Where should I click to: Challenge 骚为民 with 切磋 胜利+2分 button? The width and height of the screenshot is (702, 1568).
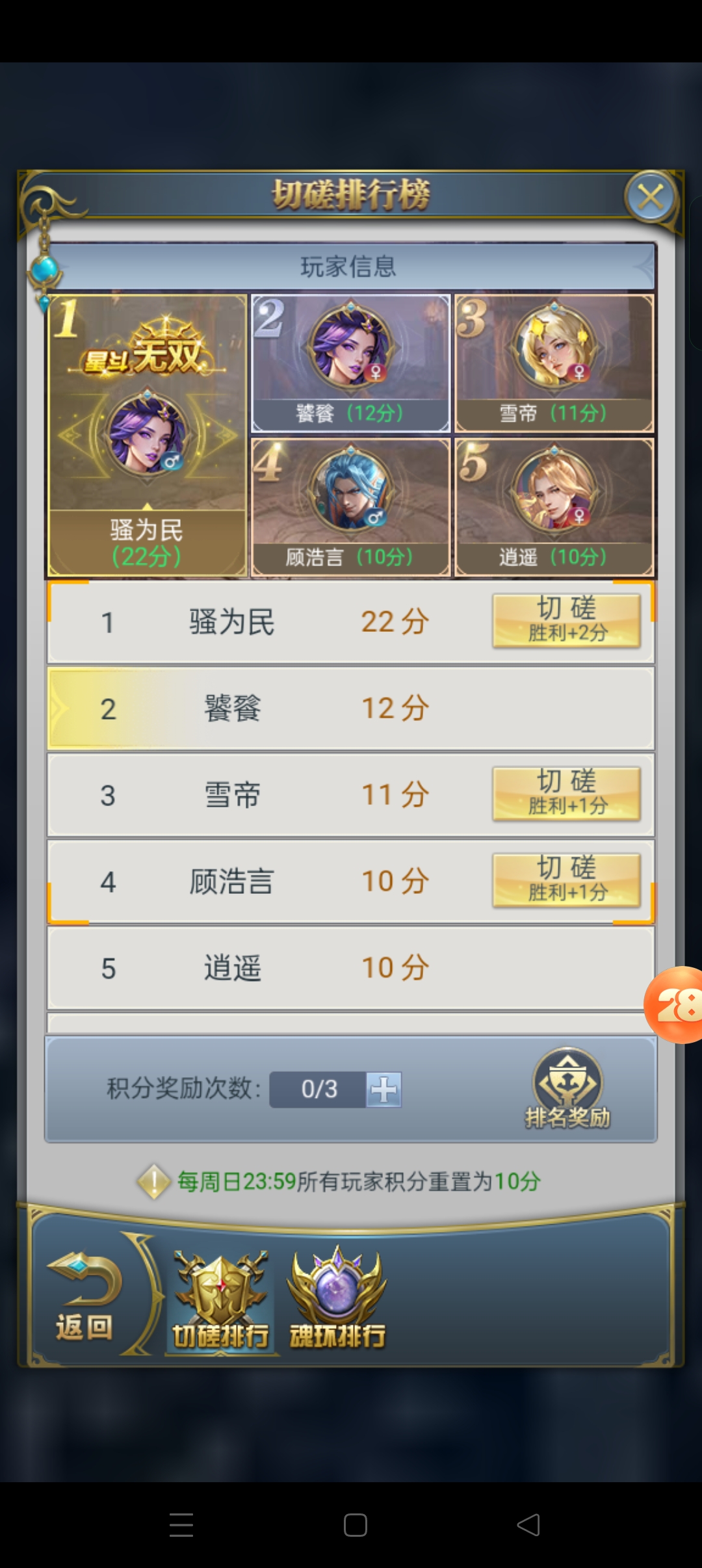(566, 621)
